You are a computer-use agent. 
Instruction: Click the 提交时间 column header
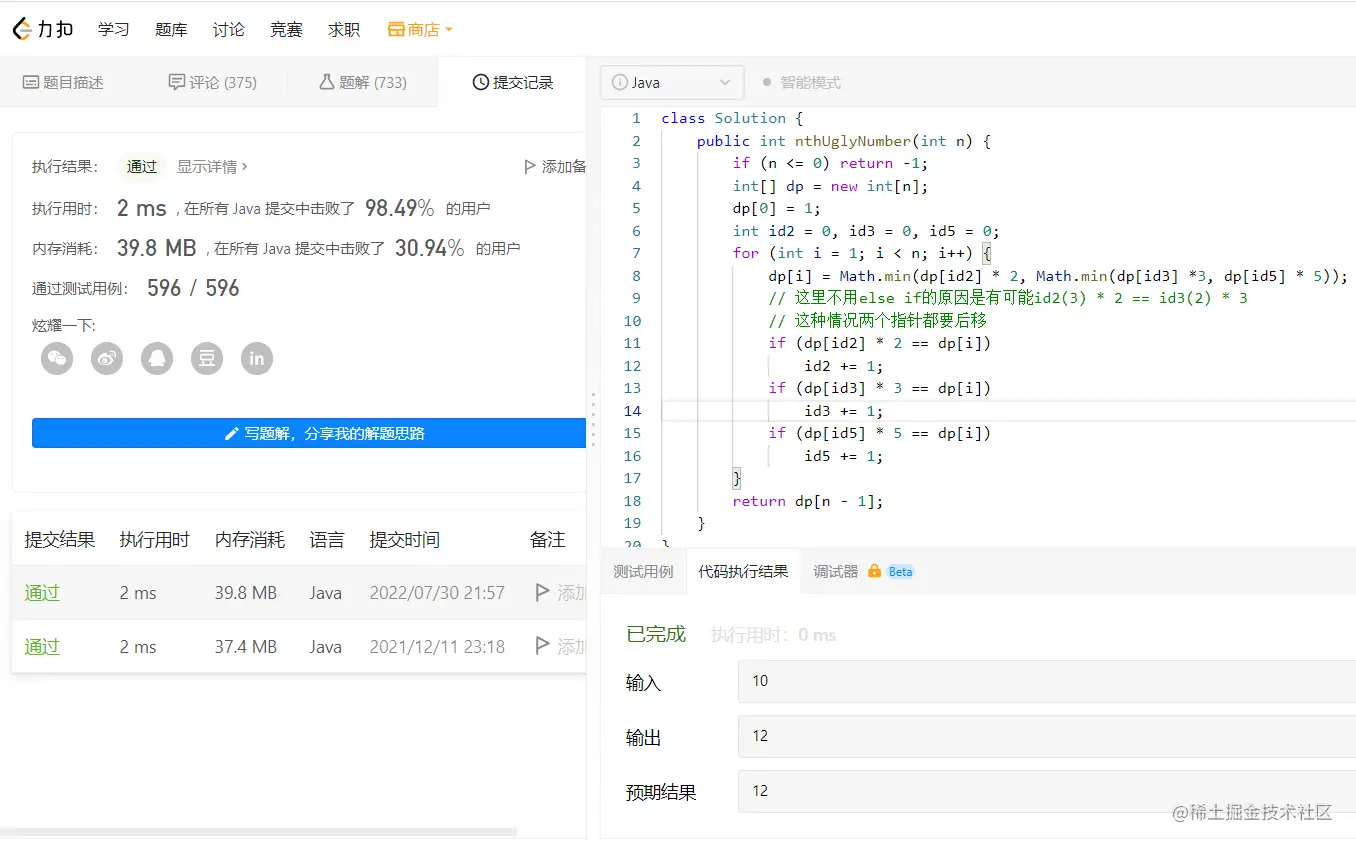click(404, 540)
